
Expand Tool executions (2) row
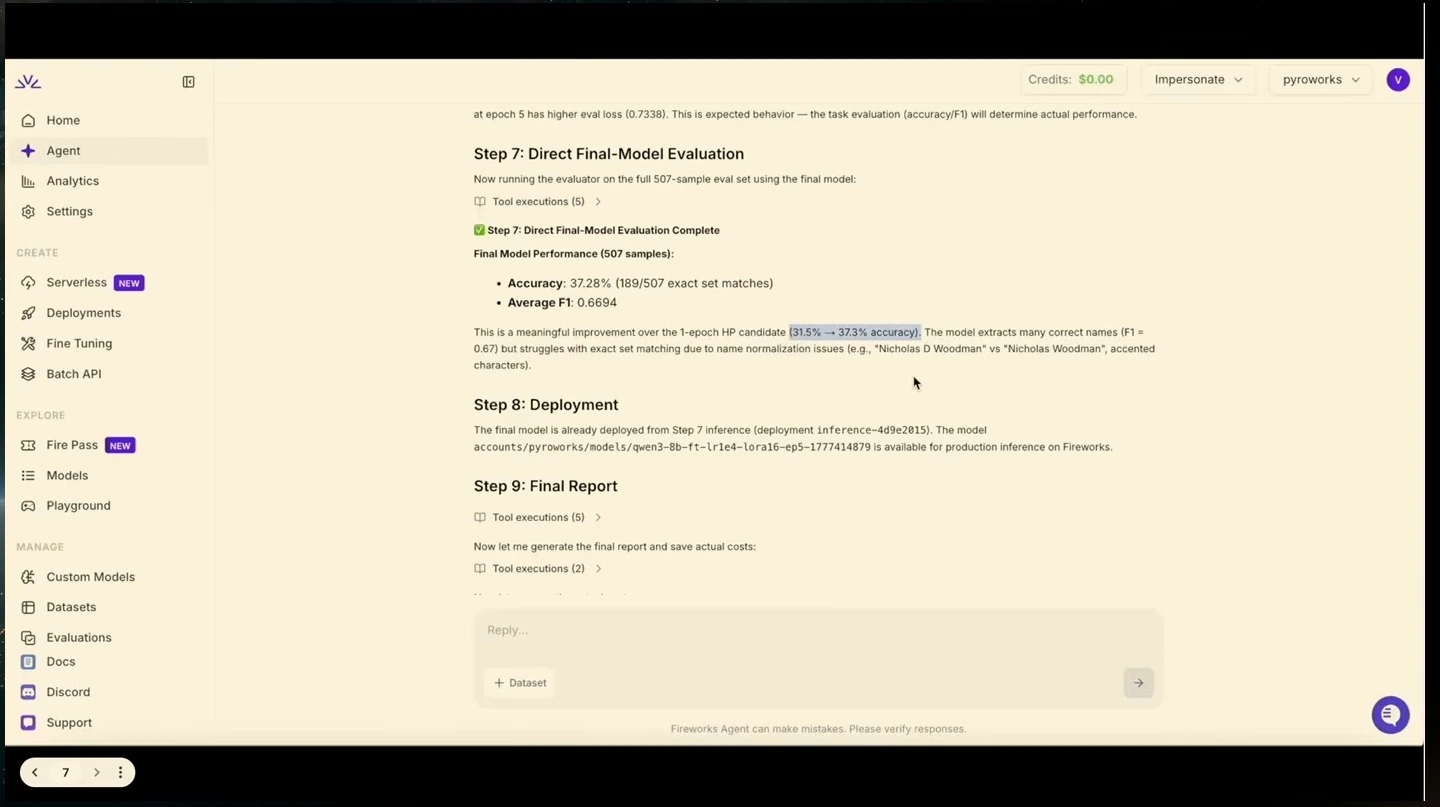[538, 569]
